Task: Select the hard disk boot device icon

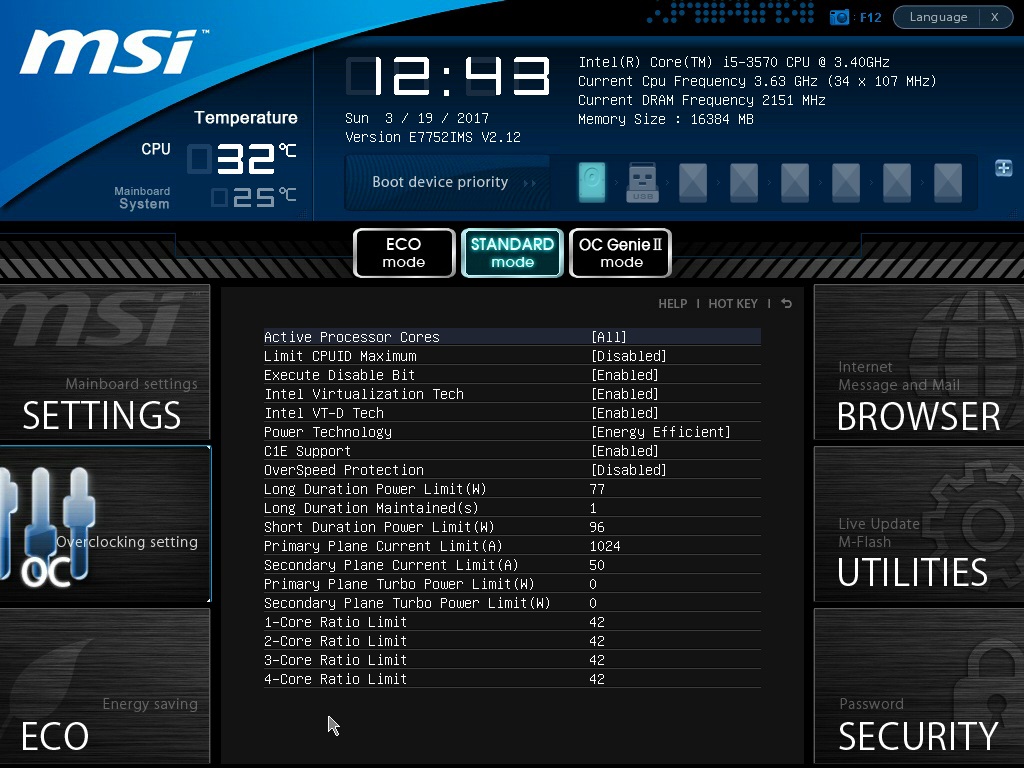Action: 592,182
